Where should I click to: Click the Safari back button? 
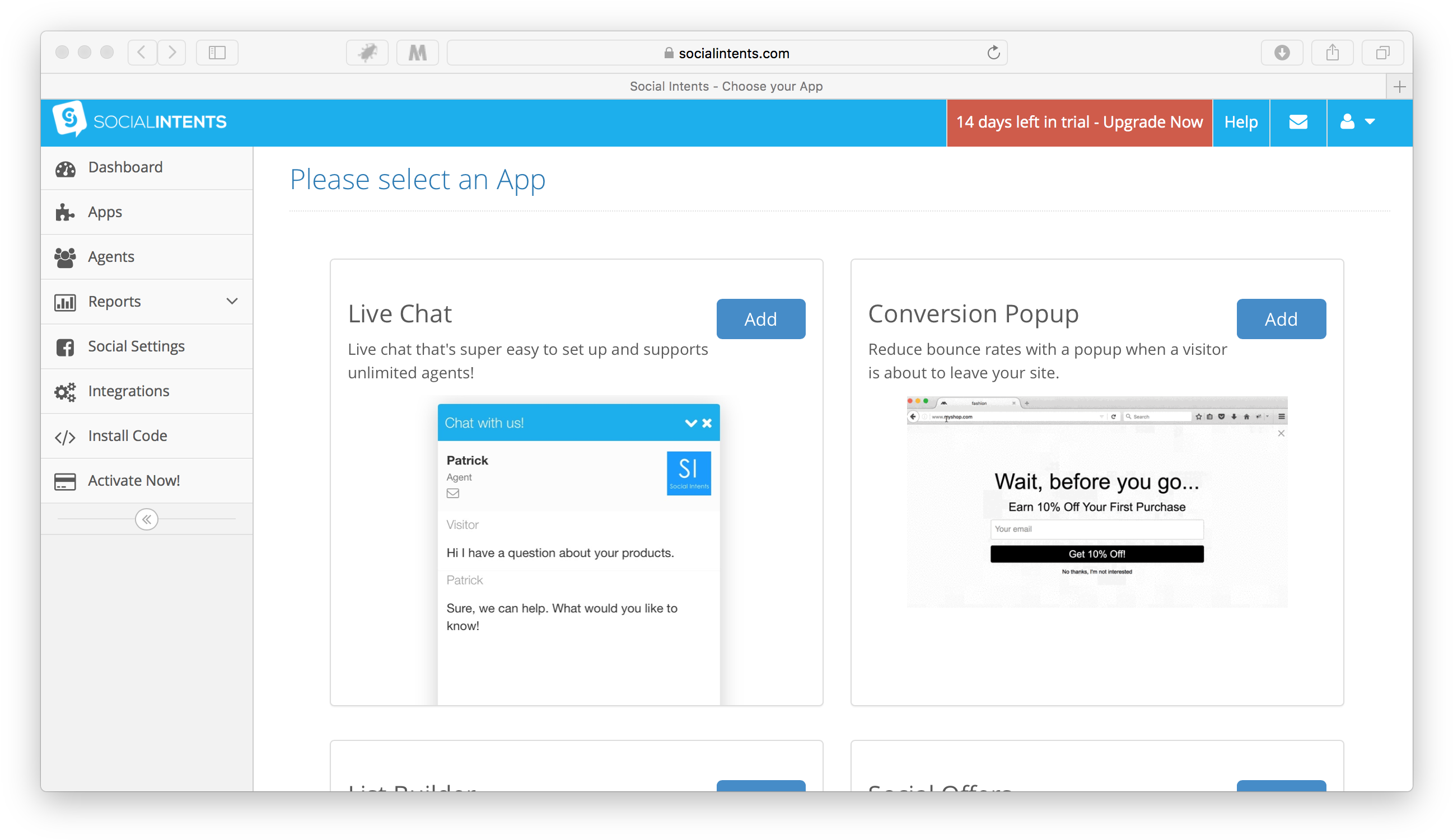click(142, 53)
